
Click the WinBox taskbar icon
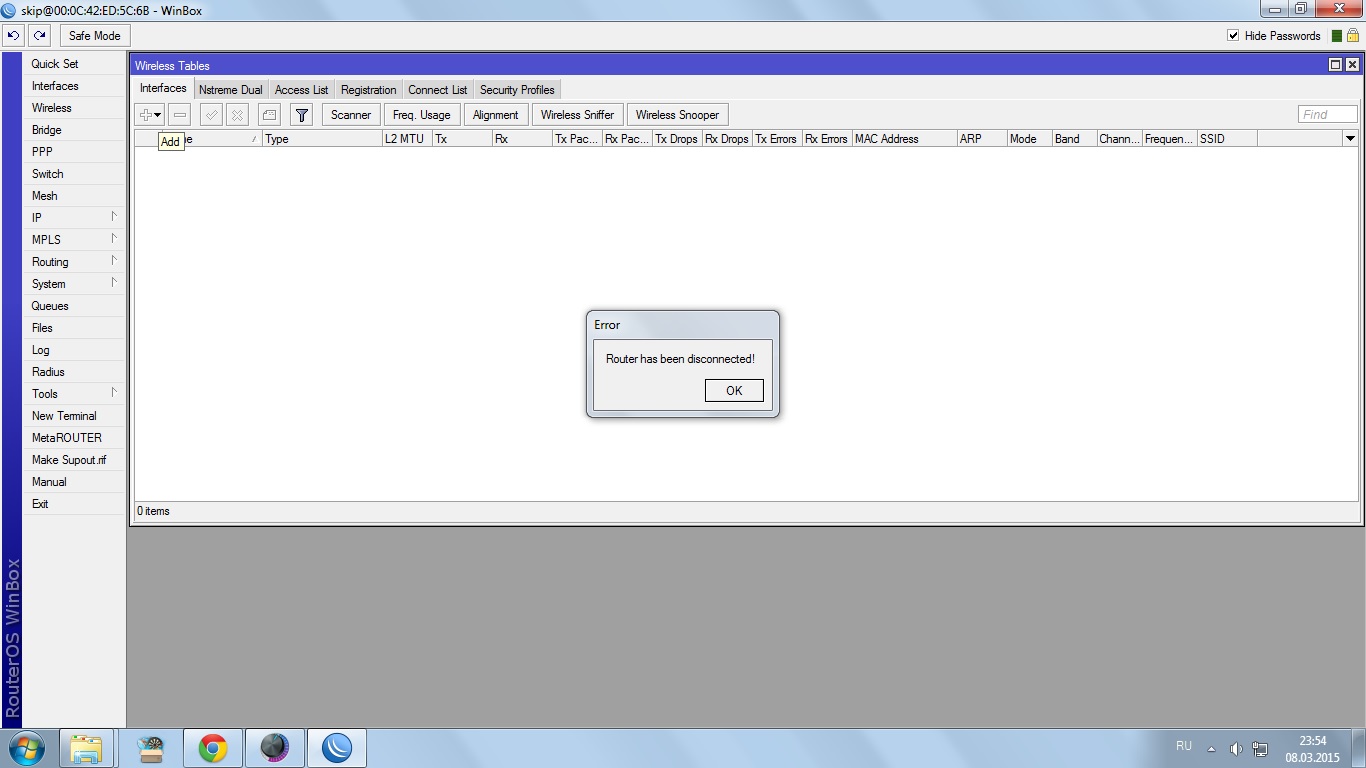(337, 748)
